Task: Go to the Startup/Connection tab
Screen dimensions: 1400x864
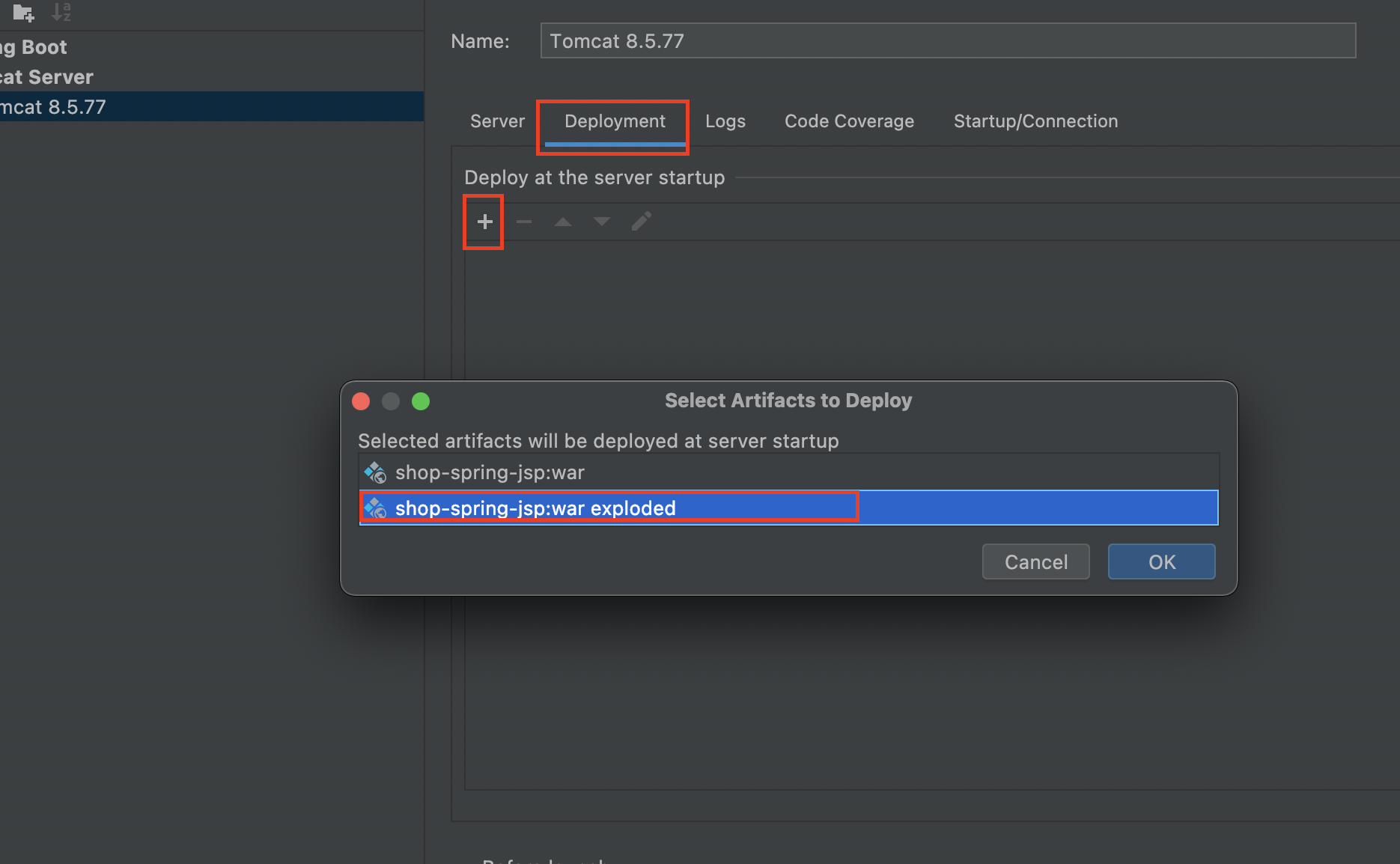Action: 1035,121
